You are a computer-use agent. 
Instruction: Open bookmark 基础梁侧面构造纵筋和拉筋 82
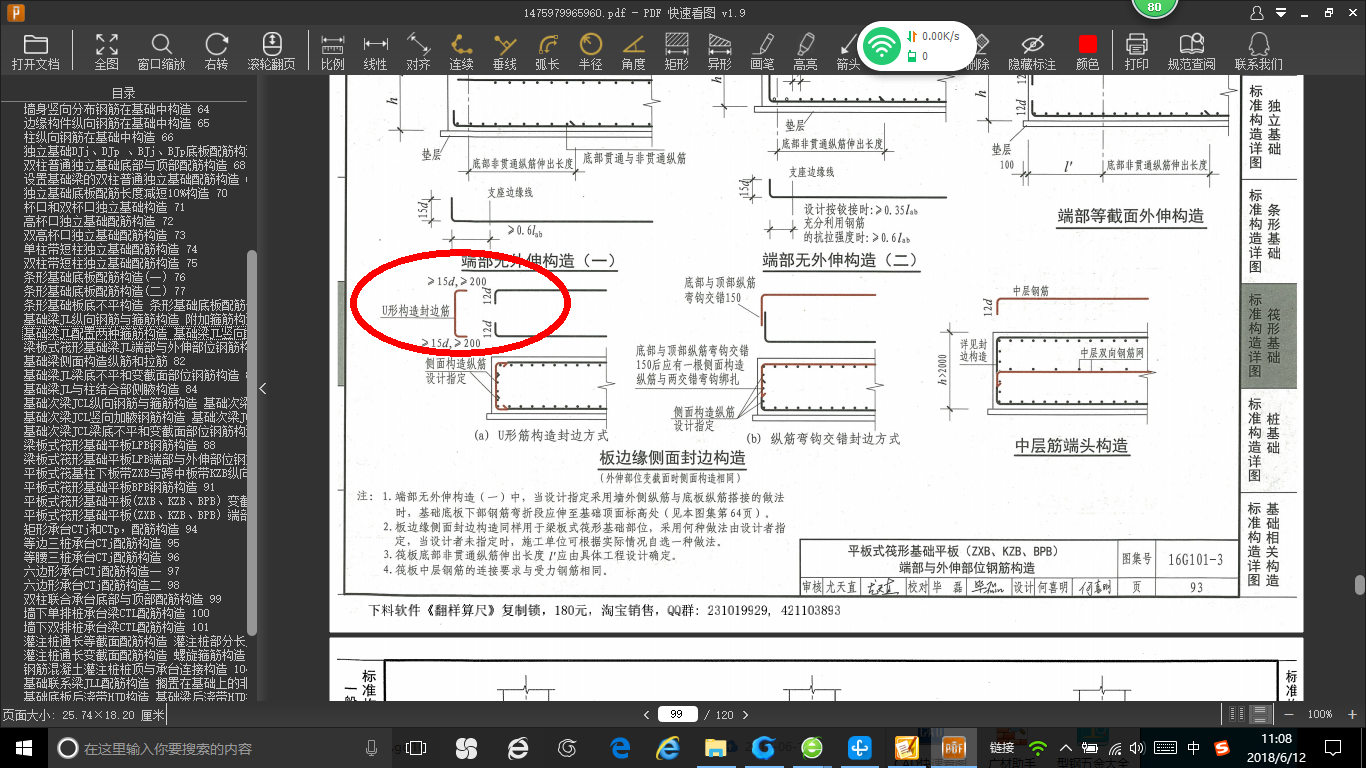(104, 361)
